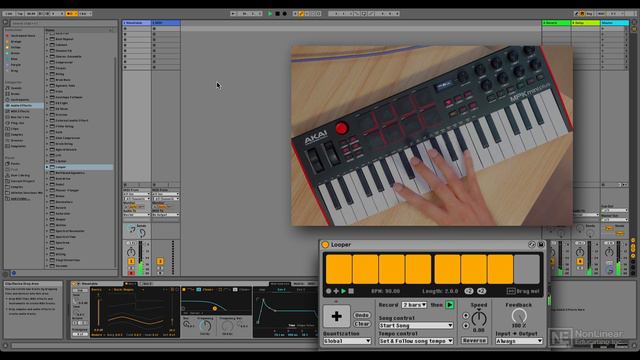Start playback with the main transport play button
Screen dimensions: 640x360
[270, 13]
